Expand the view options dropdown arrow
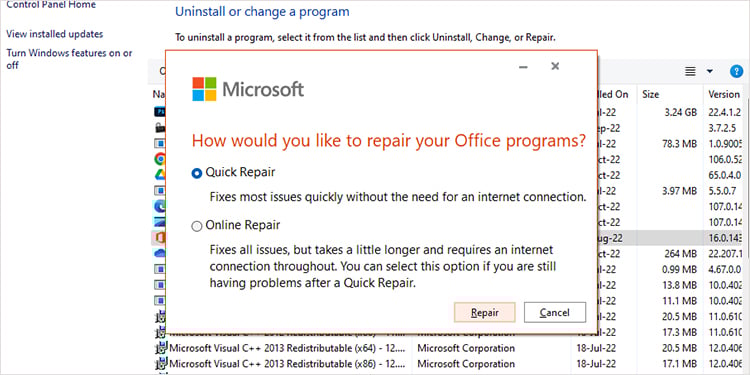750x375 pixels. tap(709, 71)
